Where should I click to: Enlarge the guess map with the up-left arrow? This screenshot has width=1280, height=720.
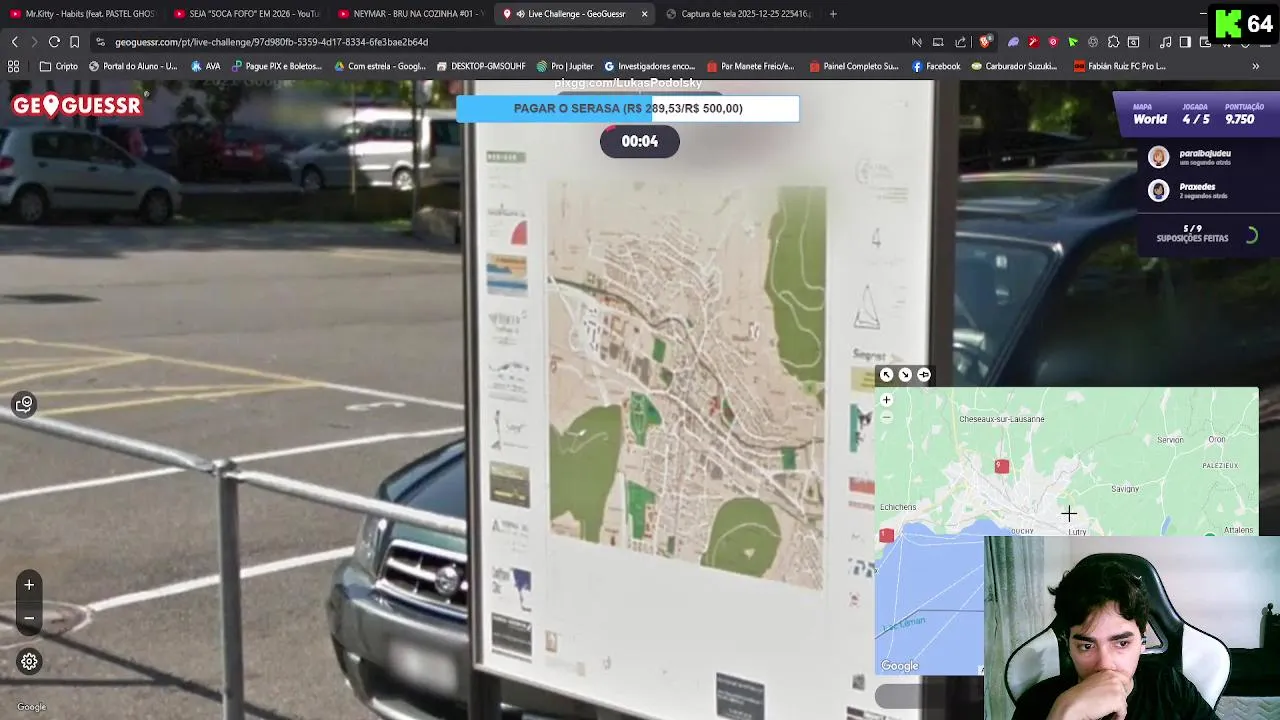pos(887,375)
